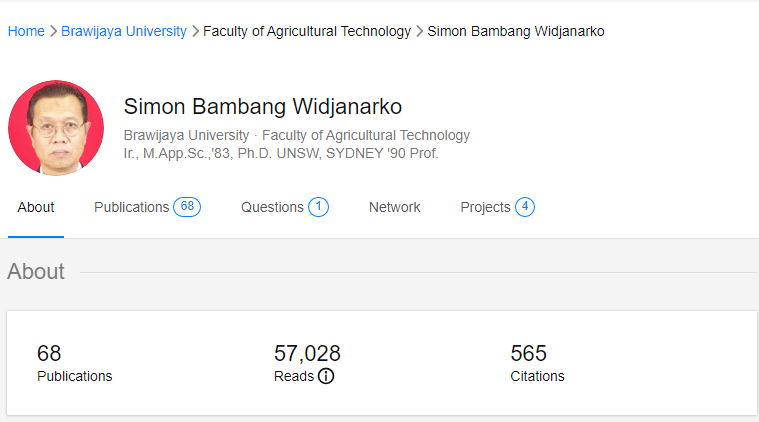Open the Publications tab
The height and width of the screenshot is (422, 759).
[132, 207]
